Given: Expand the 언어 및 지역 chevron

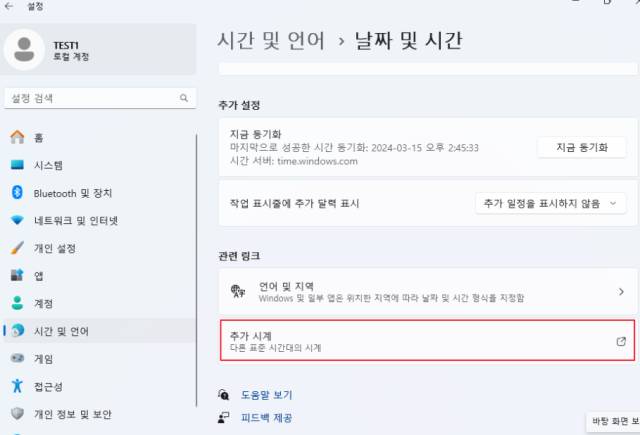Looking at the screenshot, I should click(x=621, y=291).
